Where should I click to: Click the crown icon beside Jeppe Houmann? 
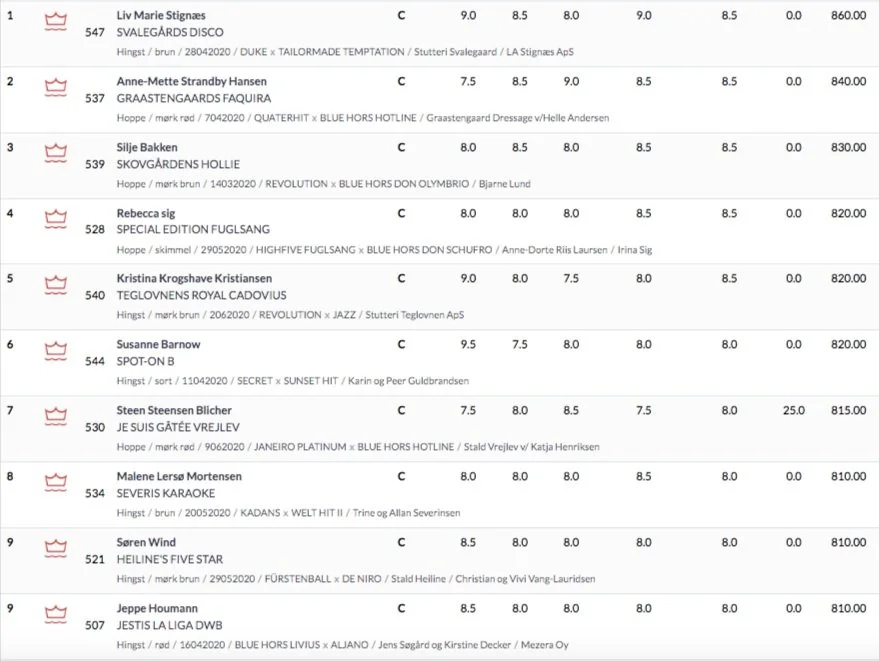tap(55, 614)
